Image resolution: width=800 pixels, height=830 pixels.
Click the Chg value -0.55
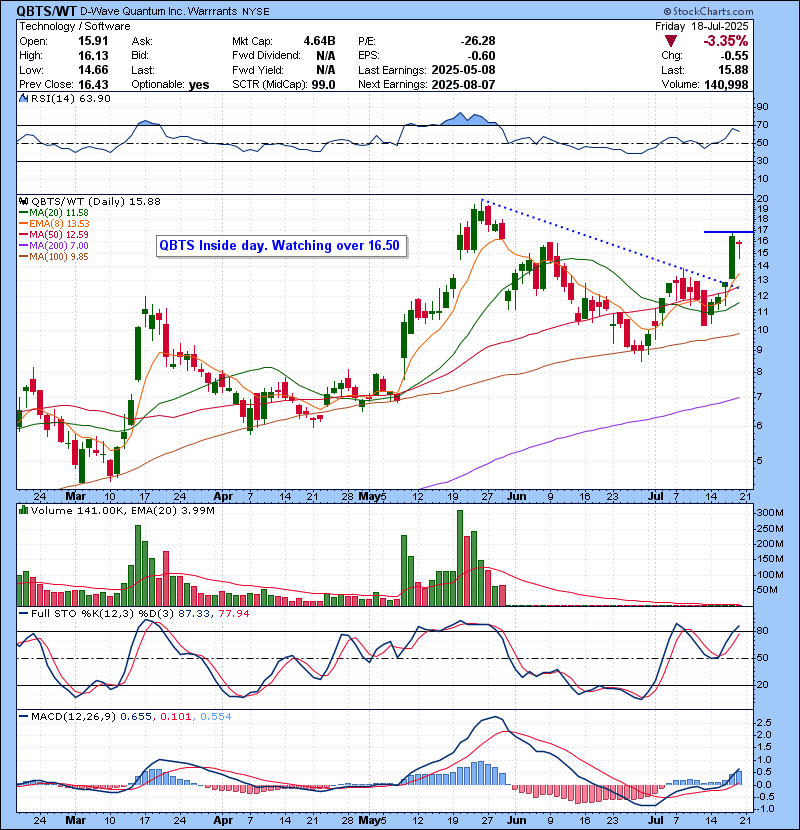pyautogui.click(x=734, y=56)
